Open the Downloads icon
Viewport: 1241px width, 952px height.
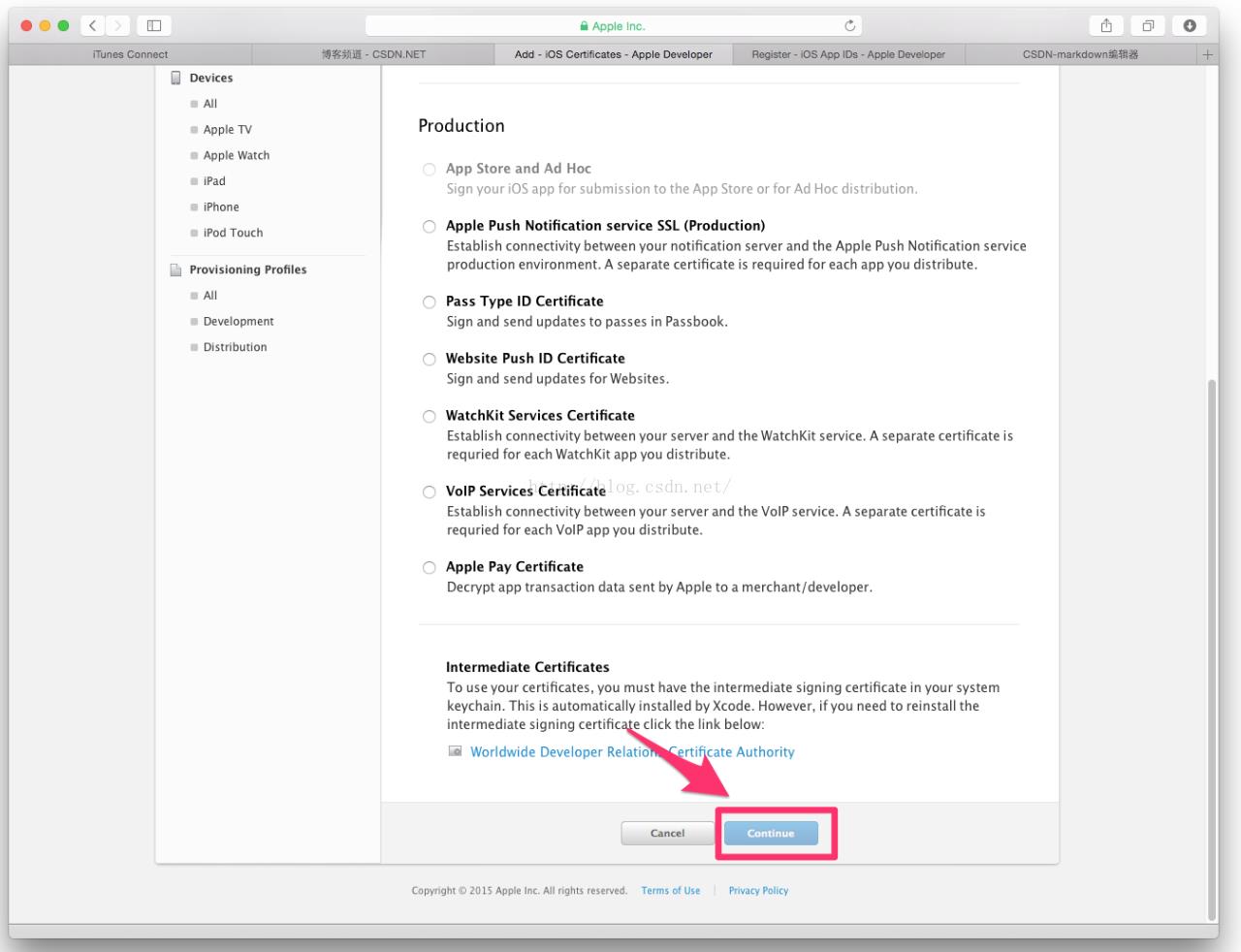point(1190,26)
